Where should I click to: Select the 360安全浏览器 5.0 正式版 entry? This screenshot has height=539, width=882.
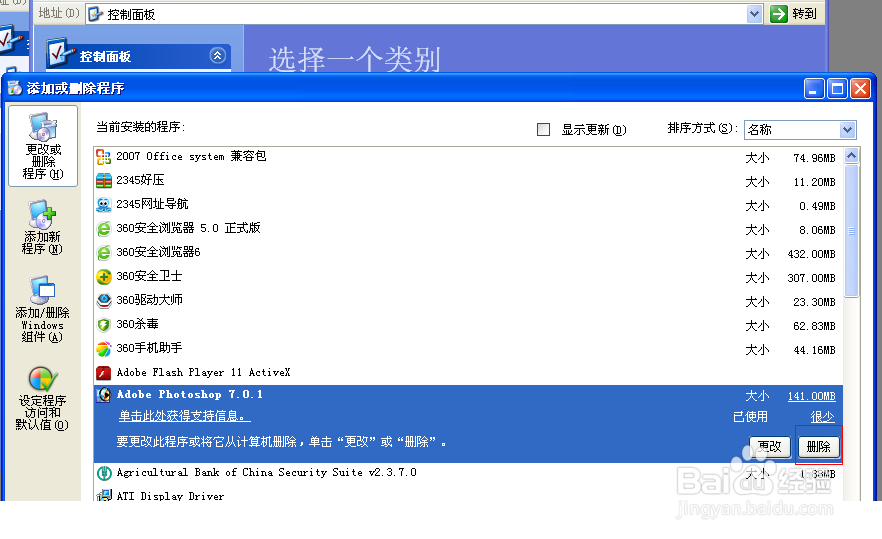[x=468, y=229]
